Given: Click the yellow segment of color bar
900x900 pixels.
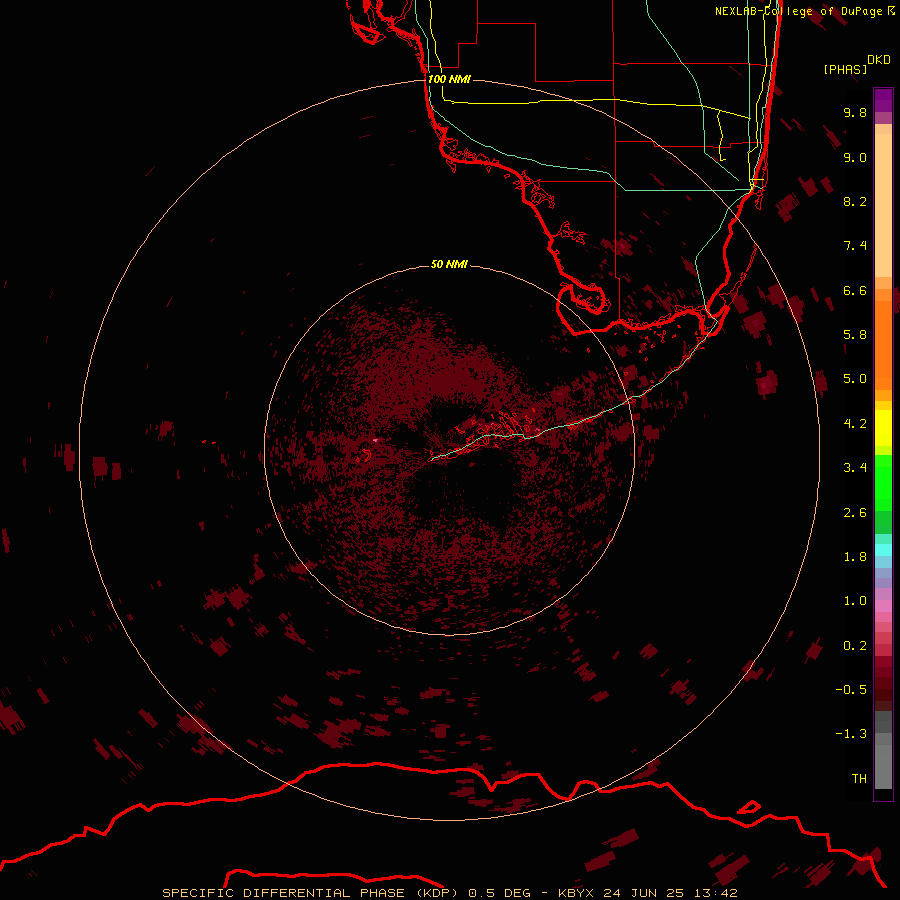Looking at the screenshot, I should (883, 428).
